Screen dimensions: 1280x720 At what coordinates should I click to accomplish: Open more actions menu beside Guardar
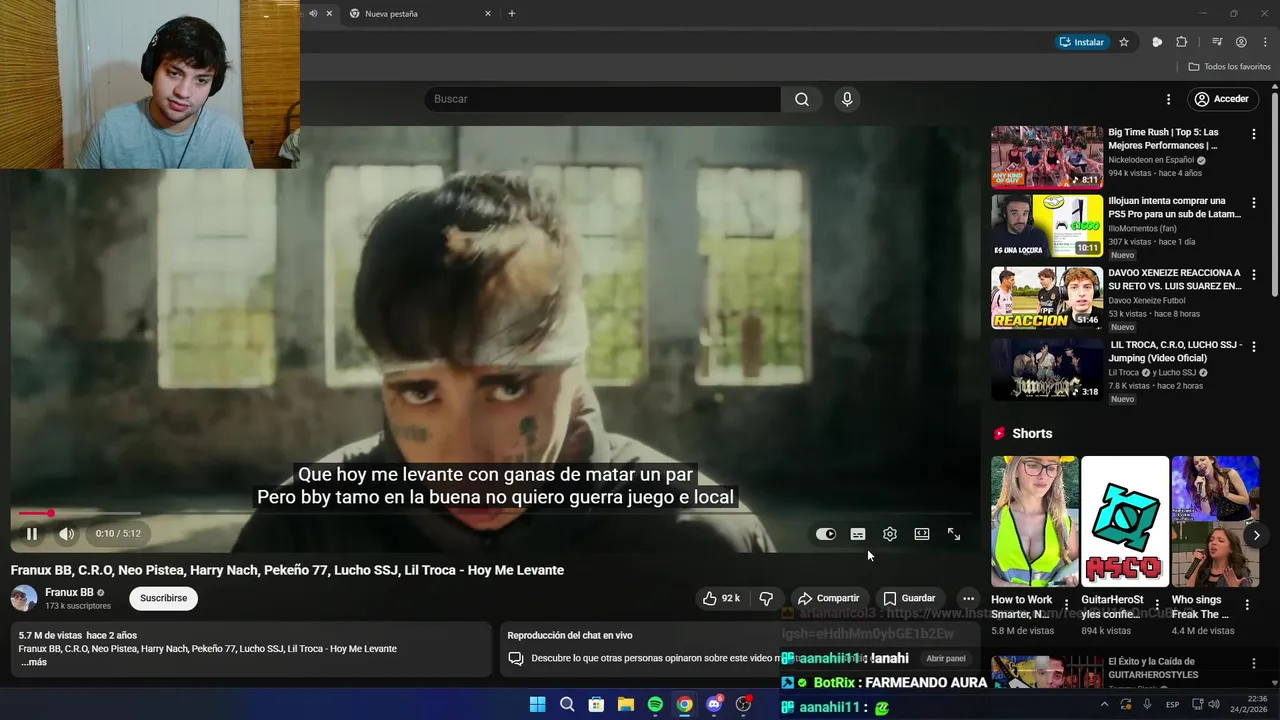[x=967, y=598]
